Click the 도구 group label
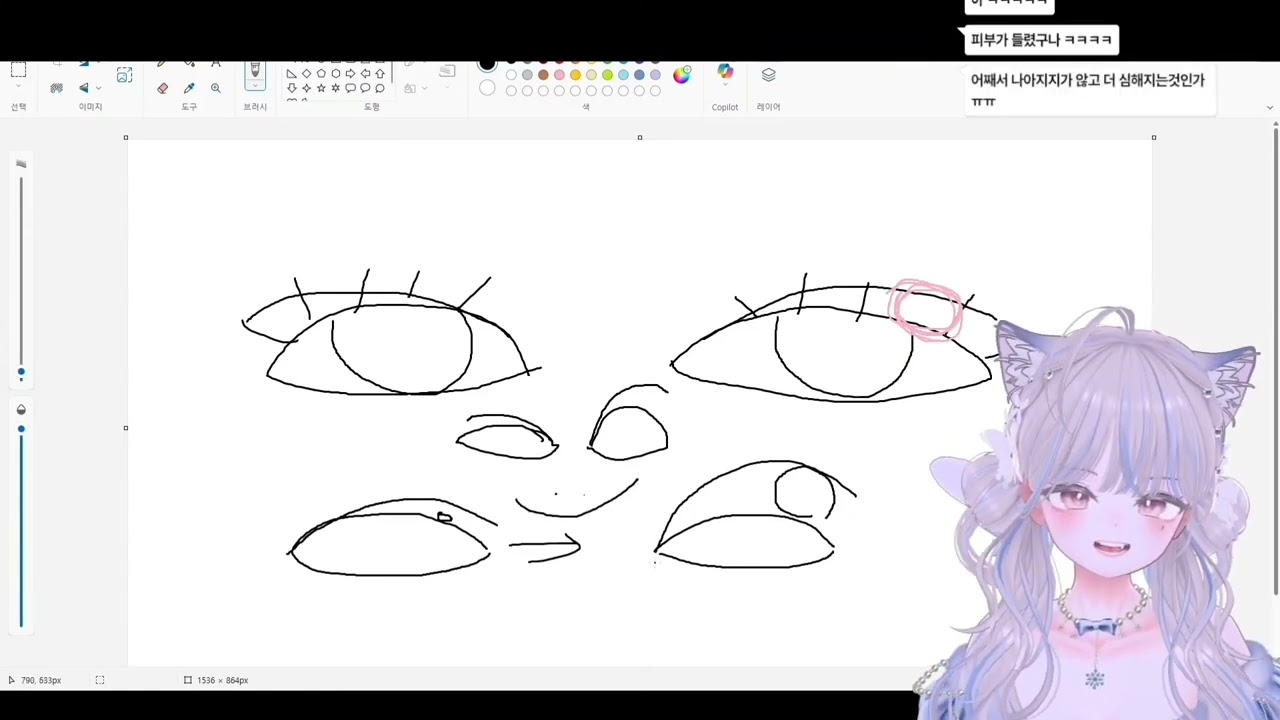The width and height of the screenshot is (1280, 720). [189, 107]
